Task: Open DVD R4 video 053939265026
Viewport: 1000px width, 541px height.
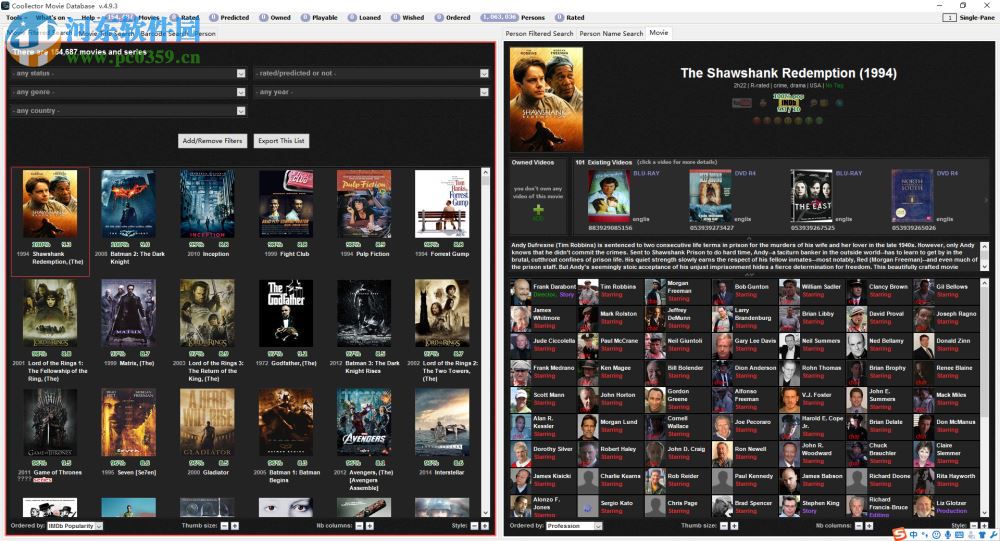Action: (913, 196)
